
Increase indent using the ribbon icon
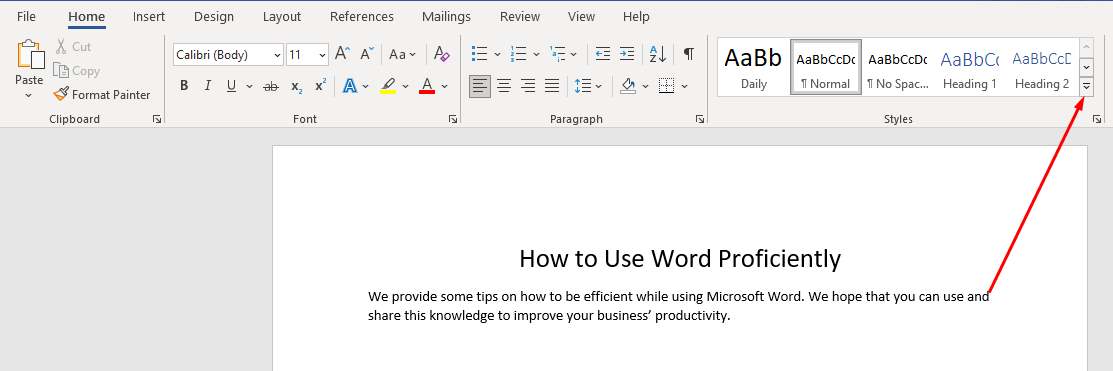tap(626, 54)
